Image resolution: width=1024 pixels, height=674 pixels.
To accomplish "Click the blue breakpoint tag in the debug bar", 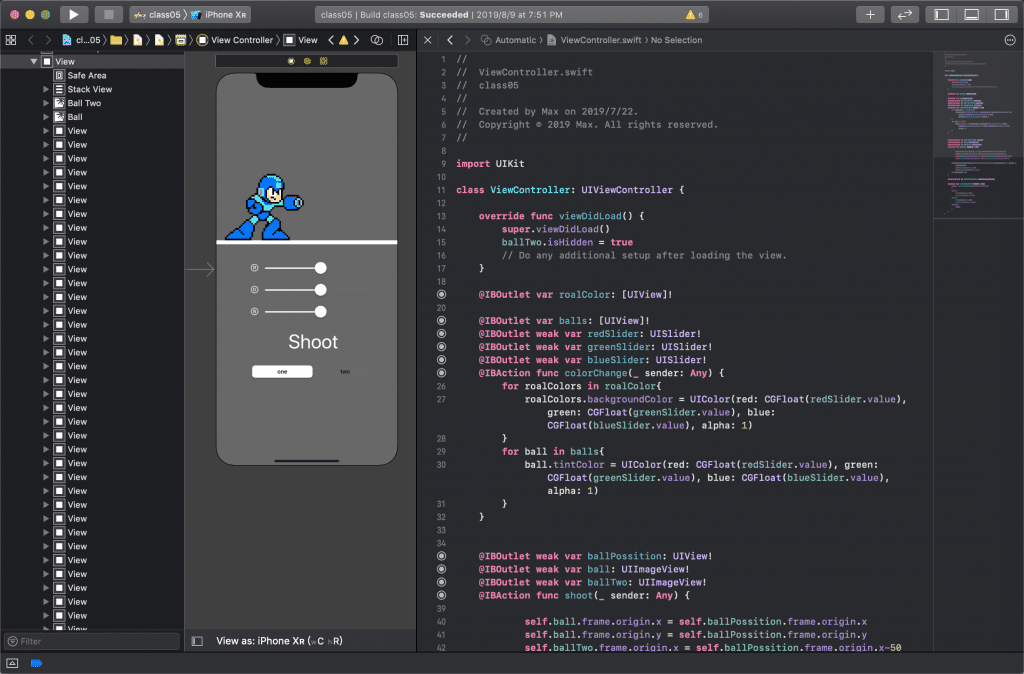I will [37, 663].
